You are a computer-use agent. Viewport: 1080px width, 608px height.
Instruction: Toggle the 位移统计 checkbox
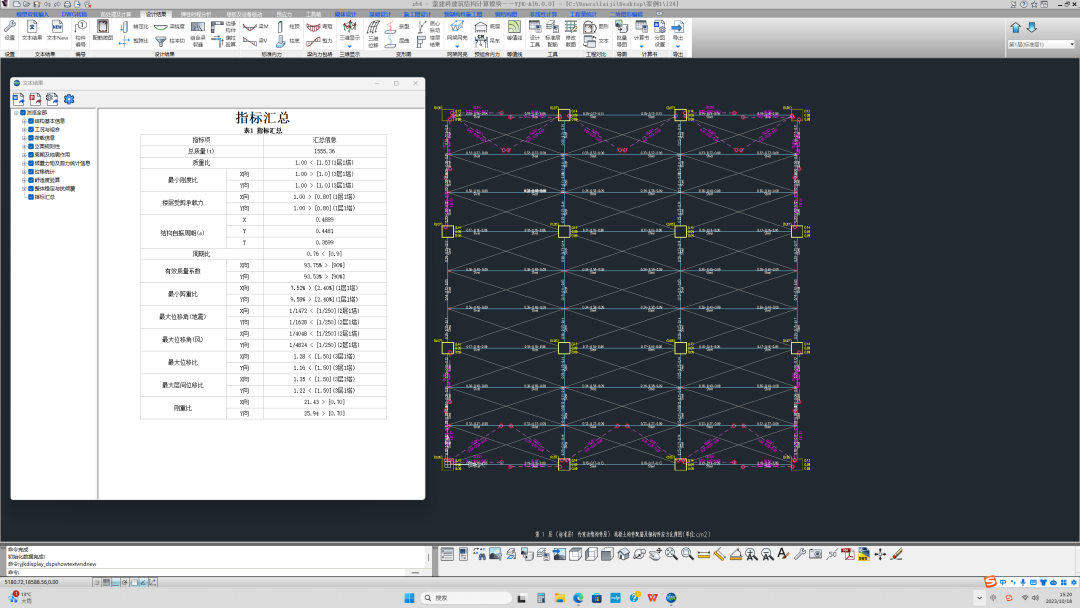31,171
